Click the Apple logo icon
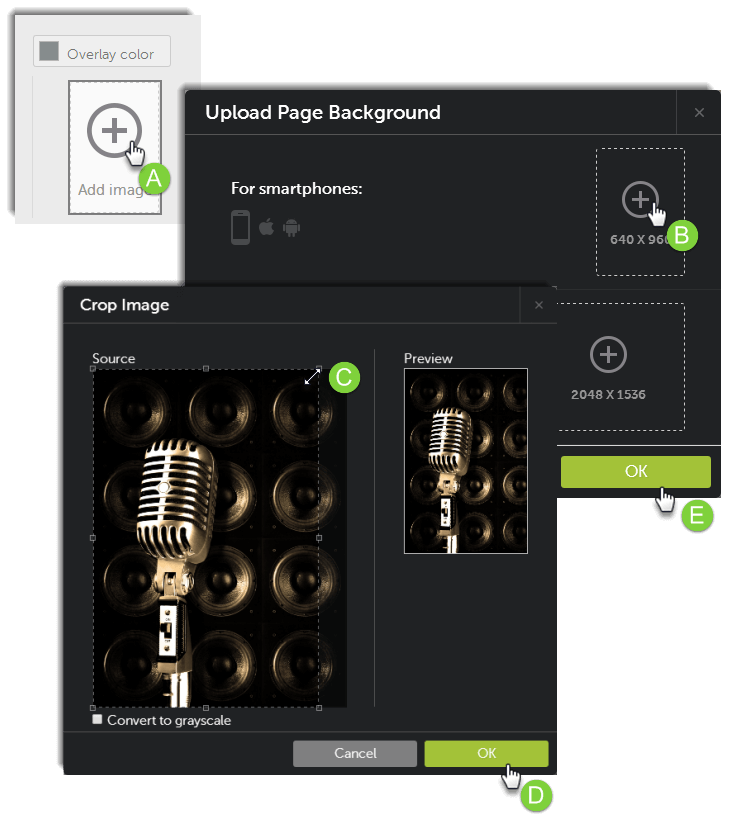This screenshot has width=733, height=820. pos(267,227)
